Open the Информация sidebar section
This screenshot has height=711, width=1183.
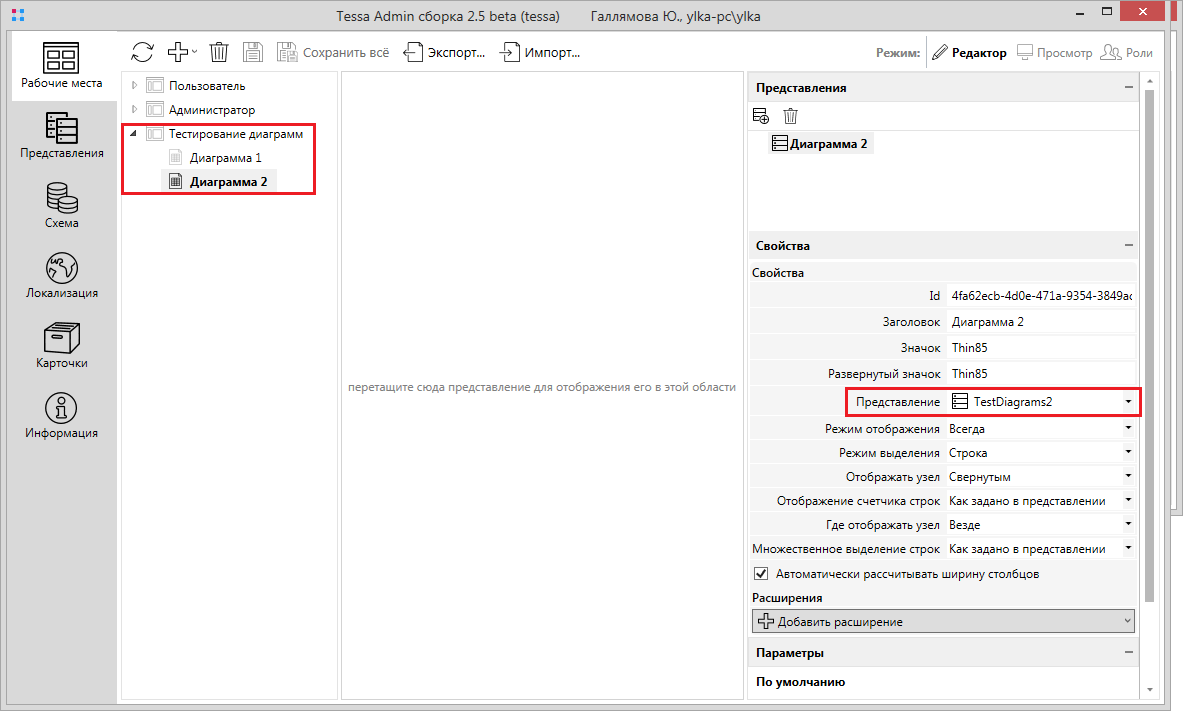point(62,415)
